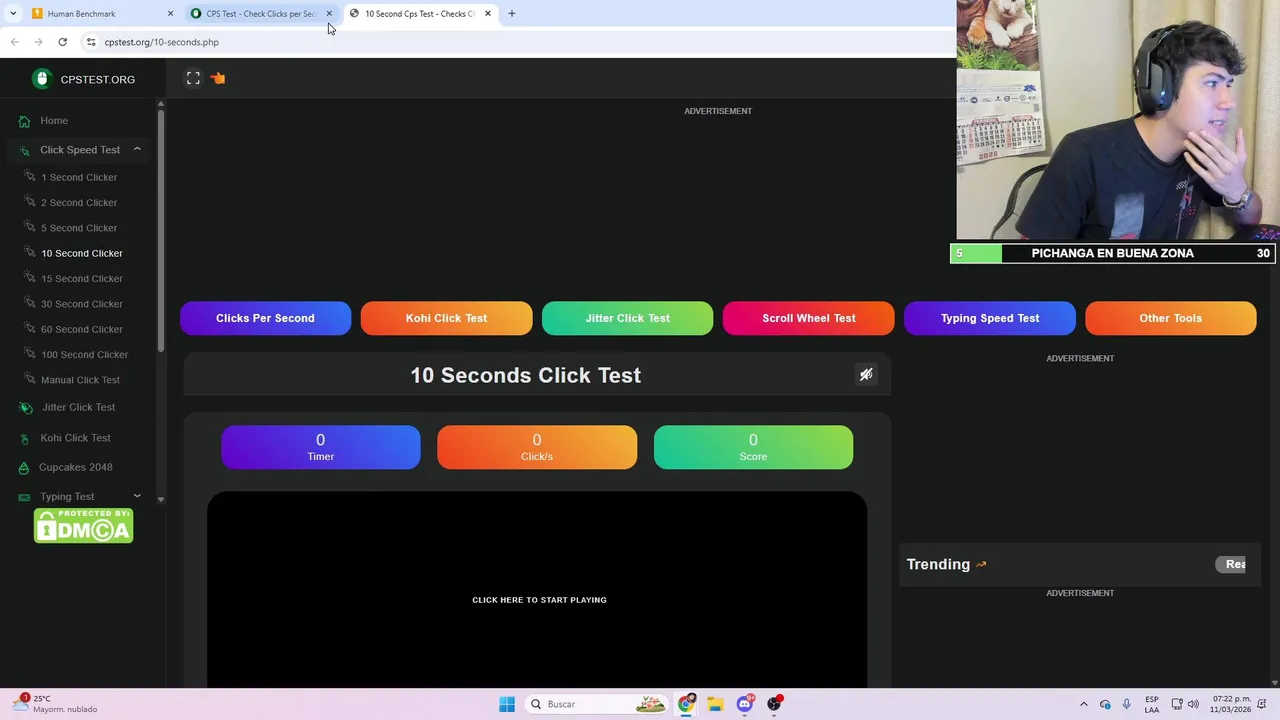Select 15 Second Clicker

click(x=82, y=279)
